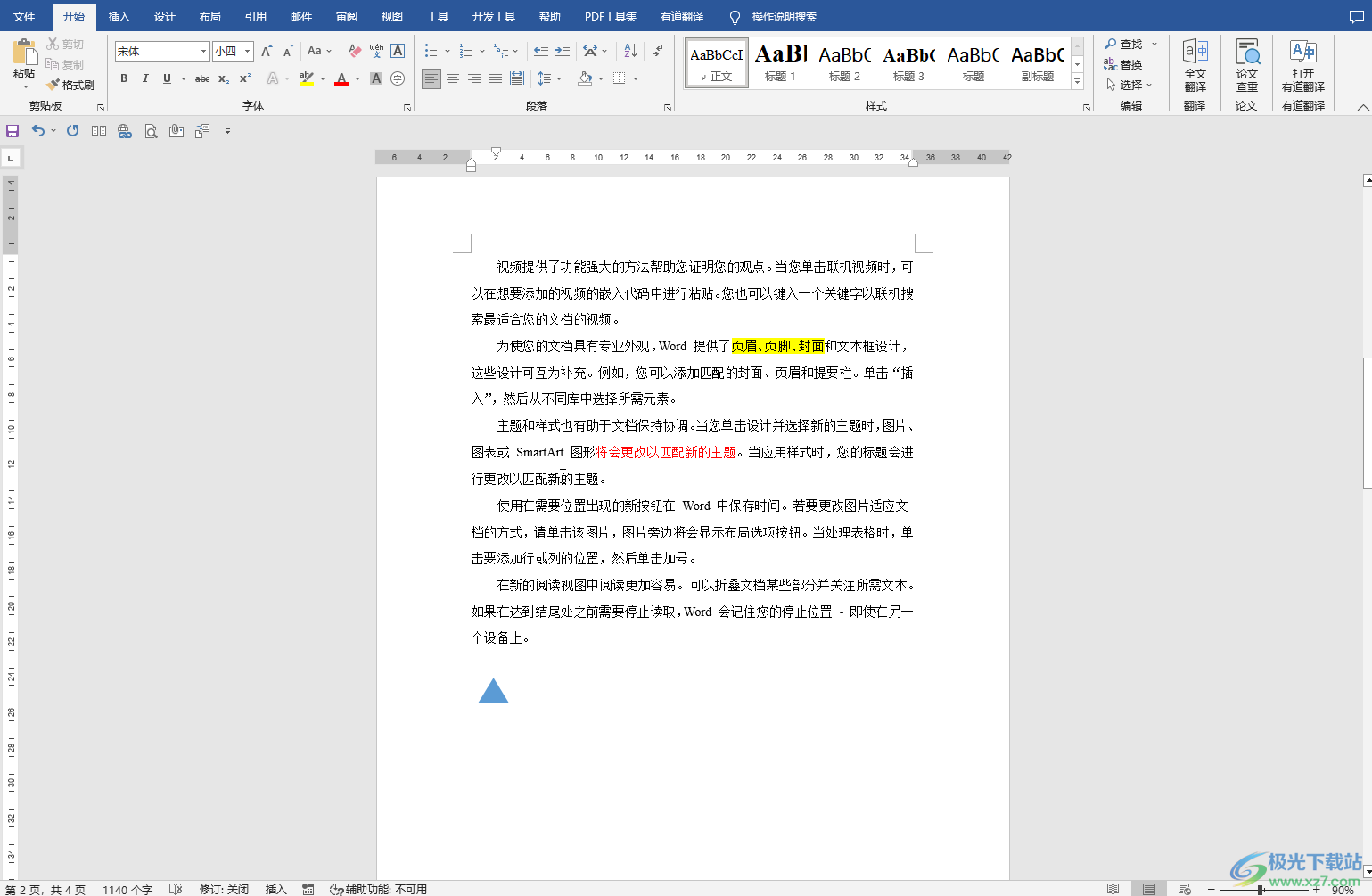Expand the styles gallery more arrow

click(x=1077, y=81)
